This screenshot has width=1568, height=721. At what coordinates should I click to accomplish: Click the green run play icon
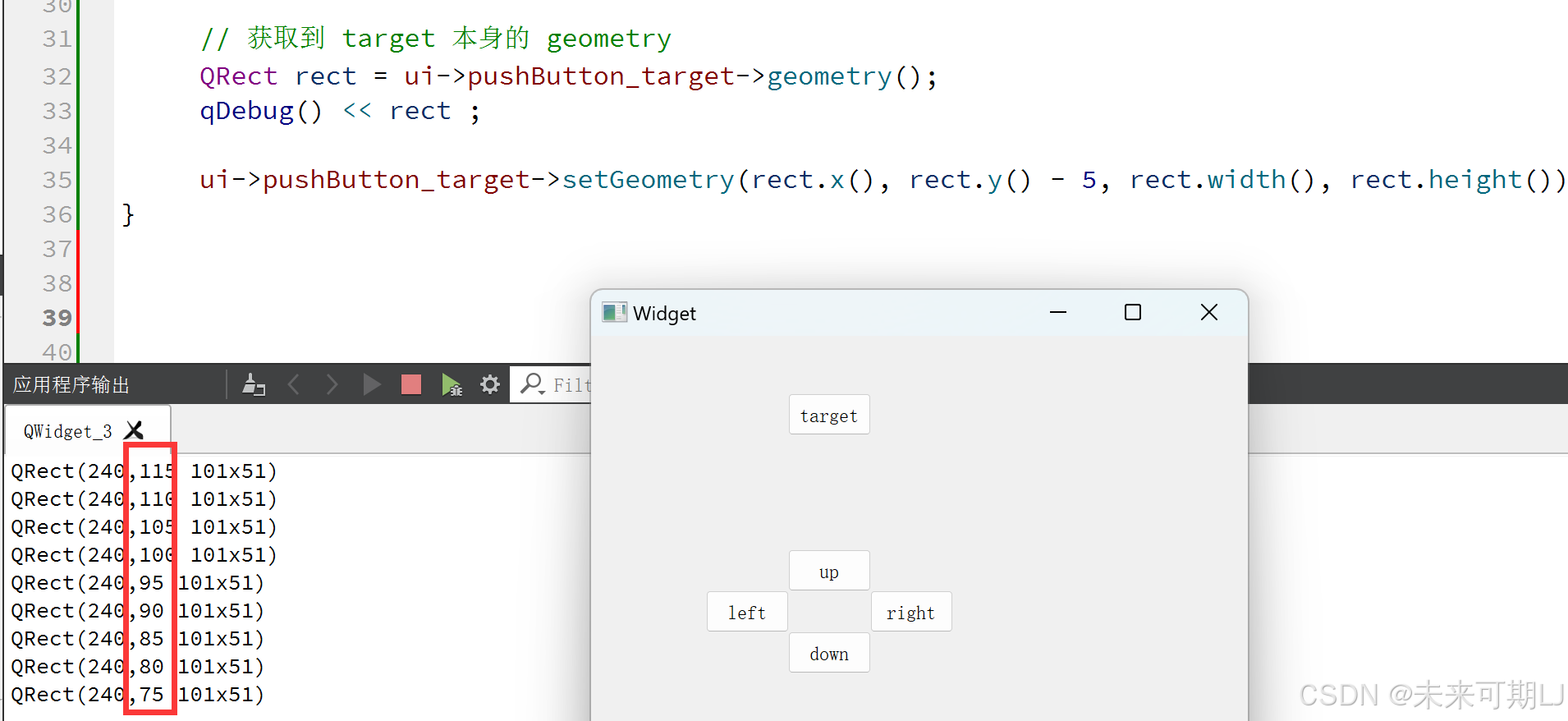[x=372, y=384]
